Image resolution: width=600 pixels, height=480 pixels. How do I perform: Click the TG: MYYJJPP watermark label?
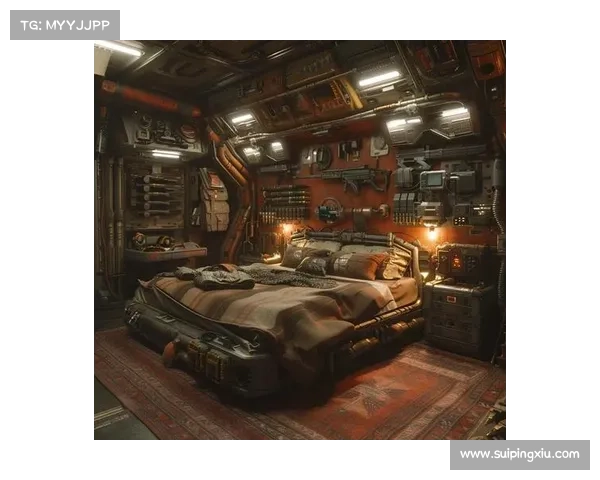[x=64, y=24]
